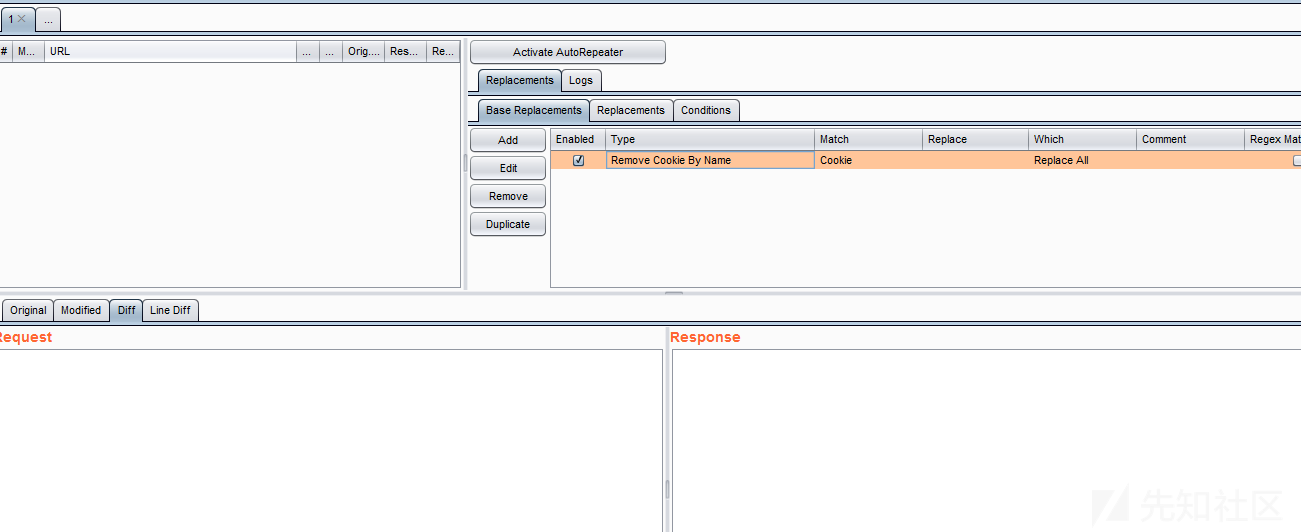The height and width of the screenshot is (532, 1301).
Task: Switch to the Line Diff tab
Action: [x=170, y=310]
